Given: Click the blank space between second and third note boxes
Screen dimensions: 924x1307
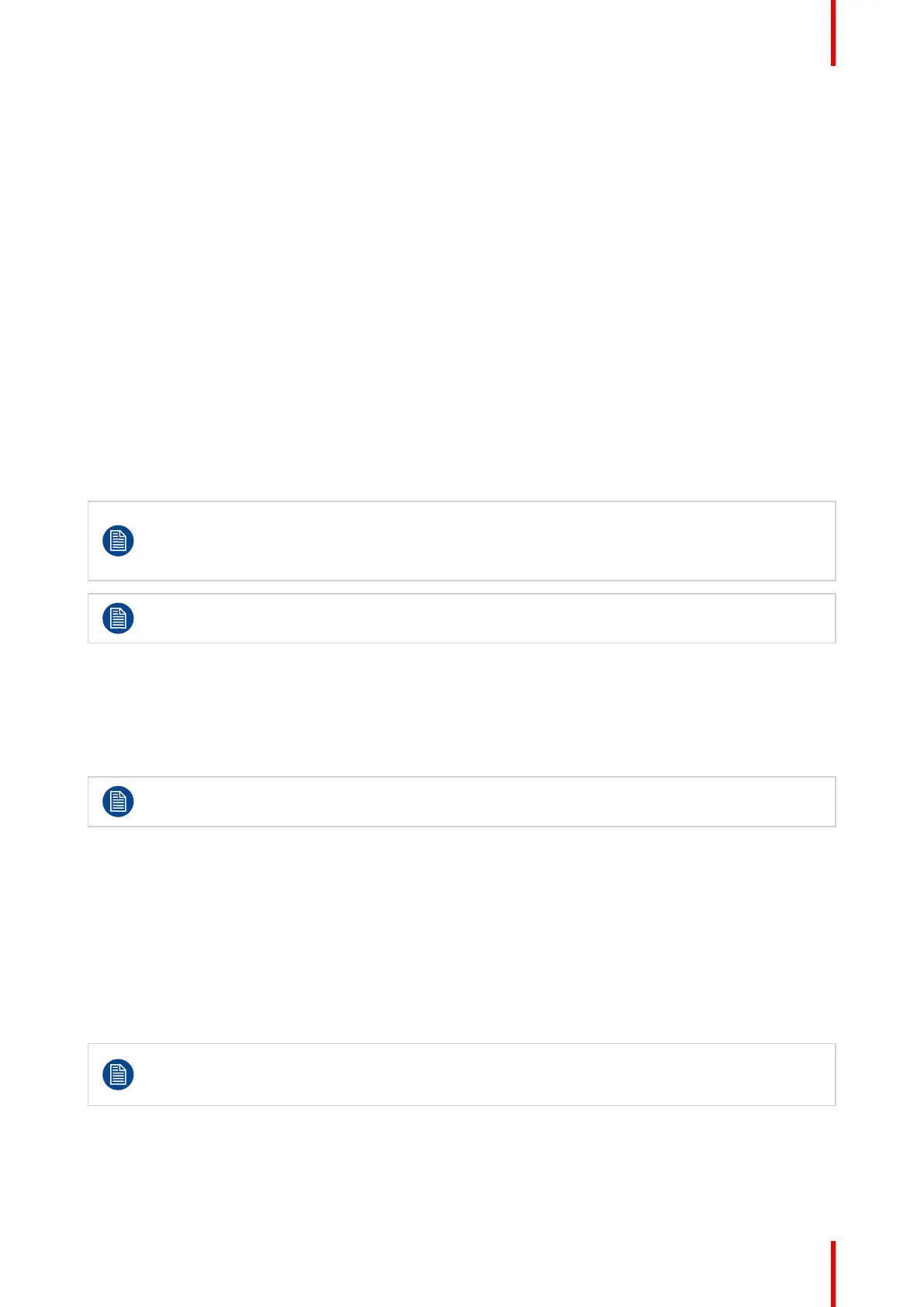Looking at the screenshot, I should coord(462,710).
